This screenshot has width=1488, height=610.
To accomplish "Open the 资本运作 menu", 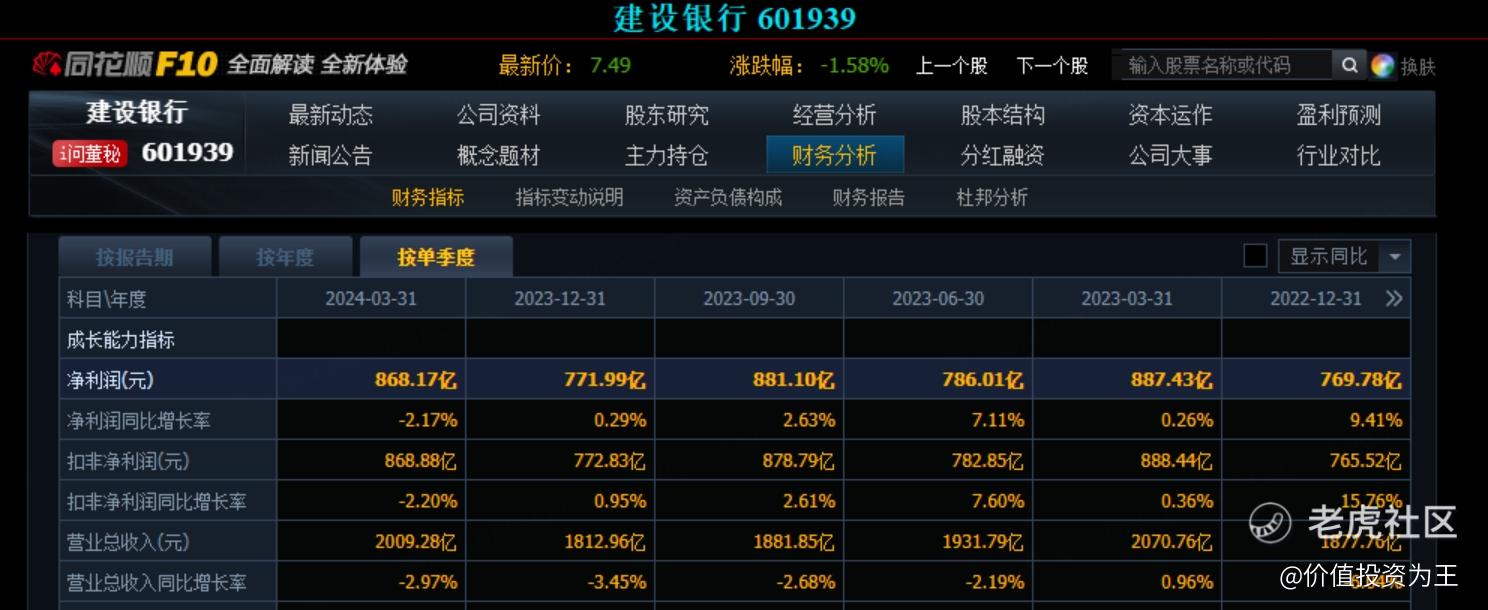I will click(1170, 115).
